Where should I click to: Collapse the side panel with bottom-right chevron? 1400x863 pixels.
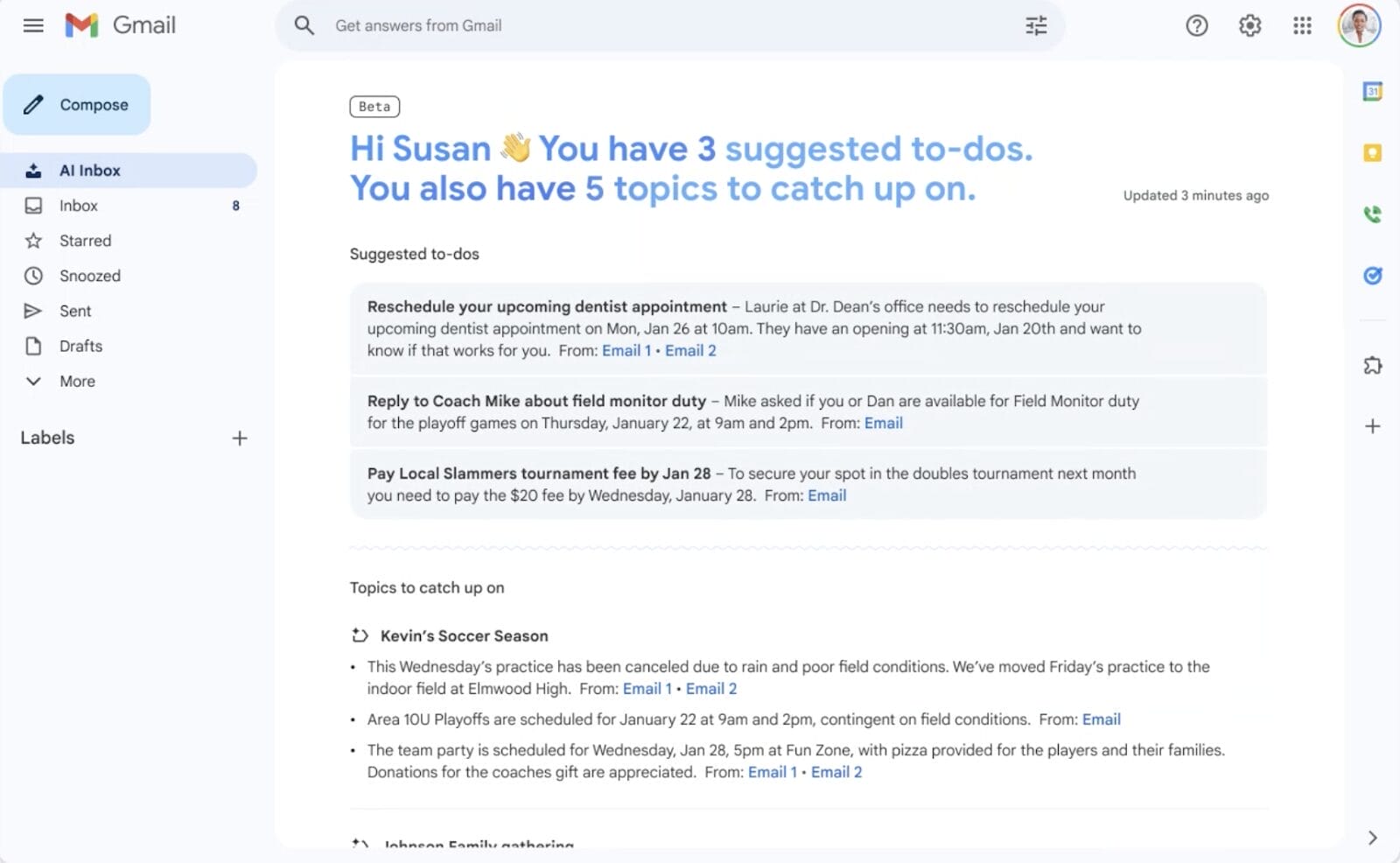point(1371,836)
